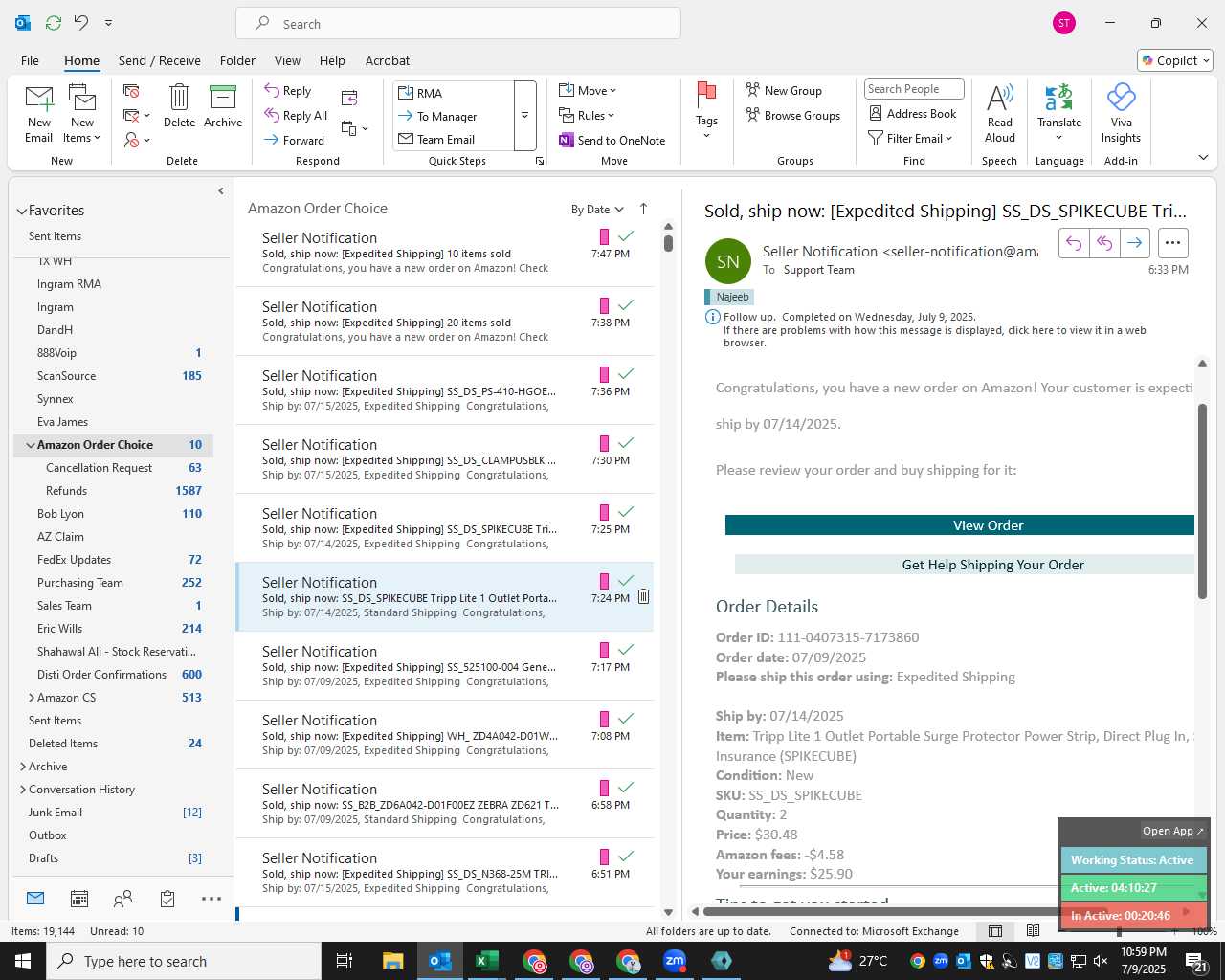This screenshot has height=980, width=1225.
Task: Toggle completed flag on 7:08 PM message
Action: click(x=626, y=718)
